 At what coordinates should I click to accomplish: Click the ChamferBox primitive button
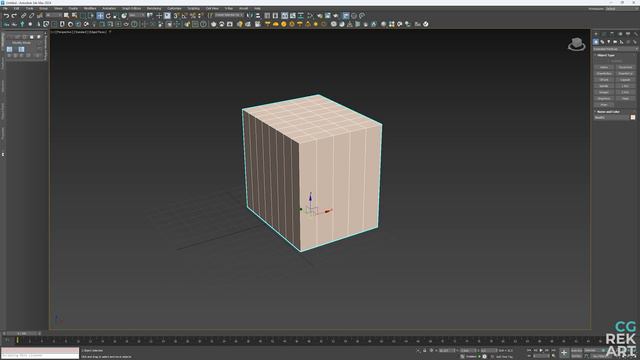tap(604, 73)
